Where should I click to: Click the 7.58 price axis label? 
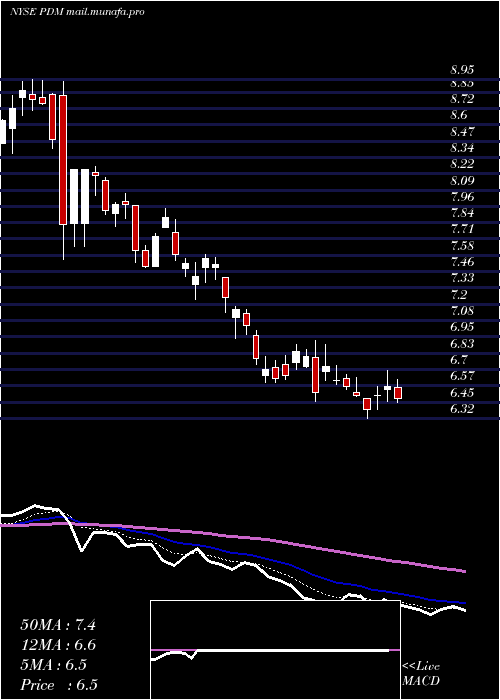tap(462, 246)
